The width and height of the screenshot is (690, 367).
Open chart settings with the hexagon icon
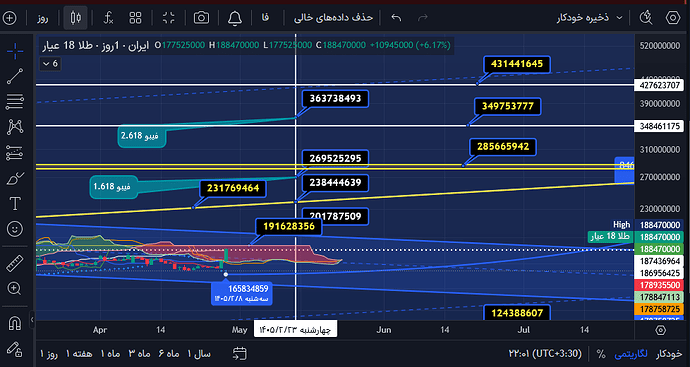[x=673, y=18]
